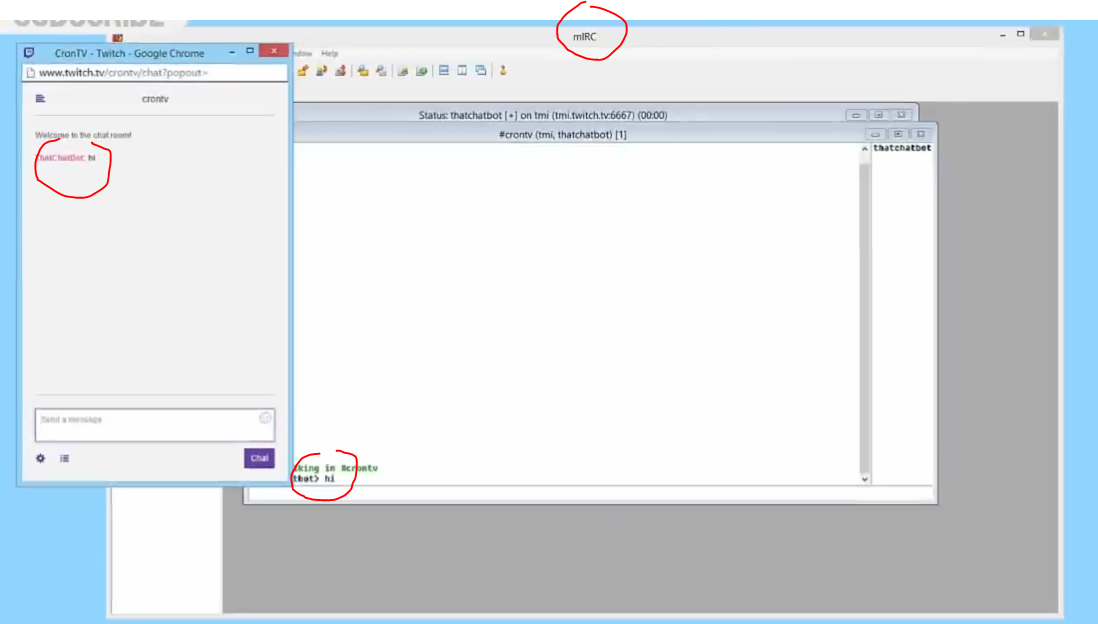Viewport: 1098px width, 624px height.
Task: Click the emoticon picker in message box
Action: pyautogui.click(x=265, y=418)
